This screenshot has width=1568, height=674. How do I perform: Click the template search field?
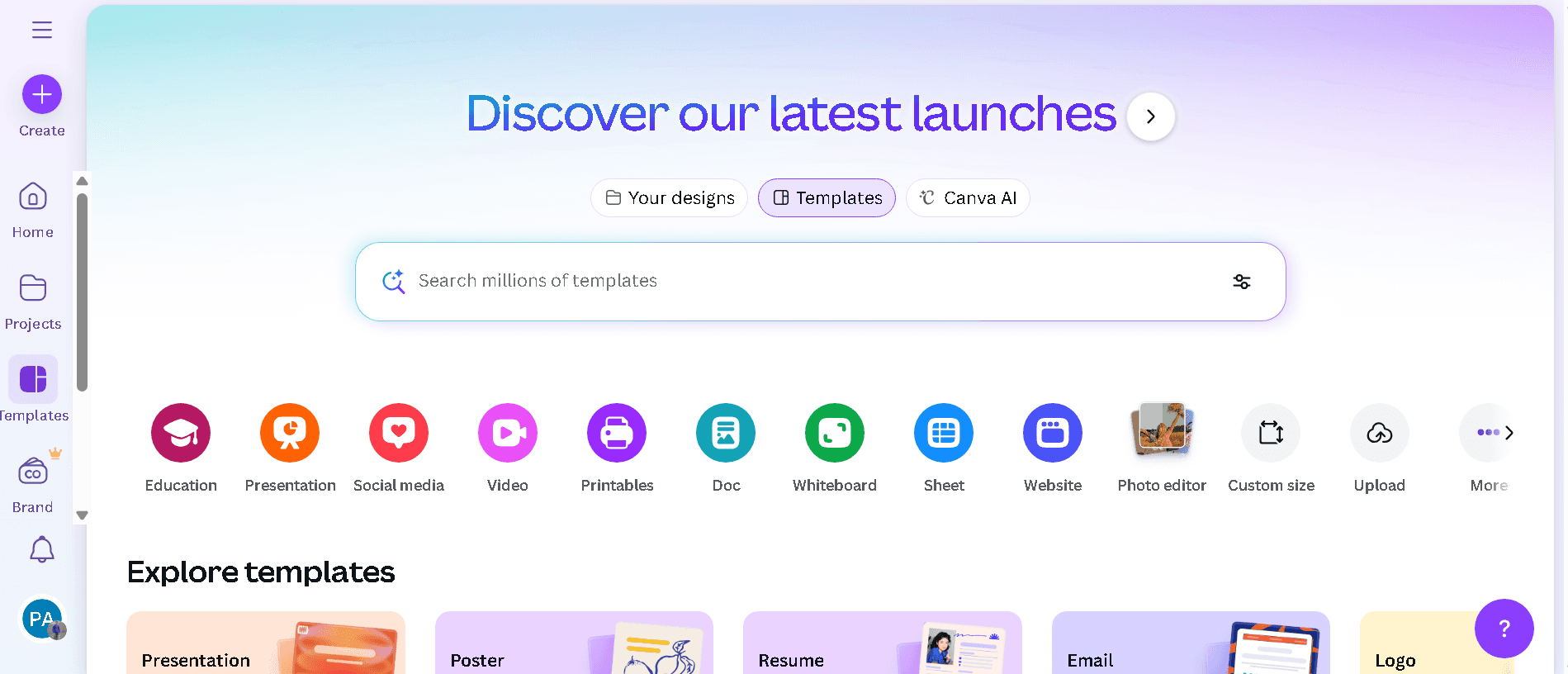click(x=820, y=282)
